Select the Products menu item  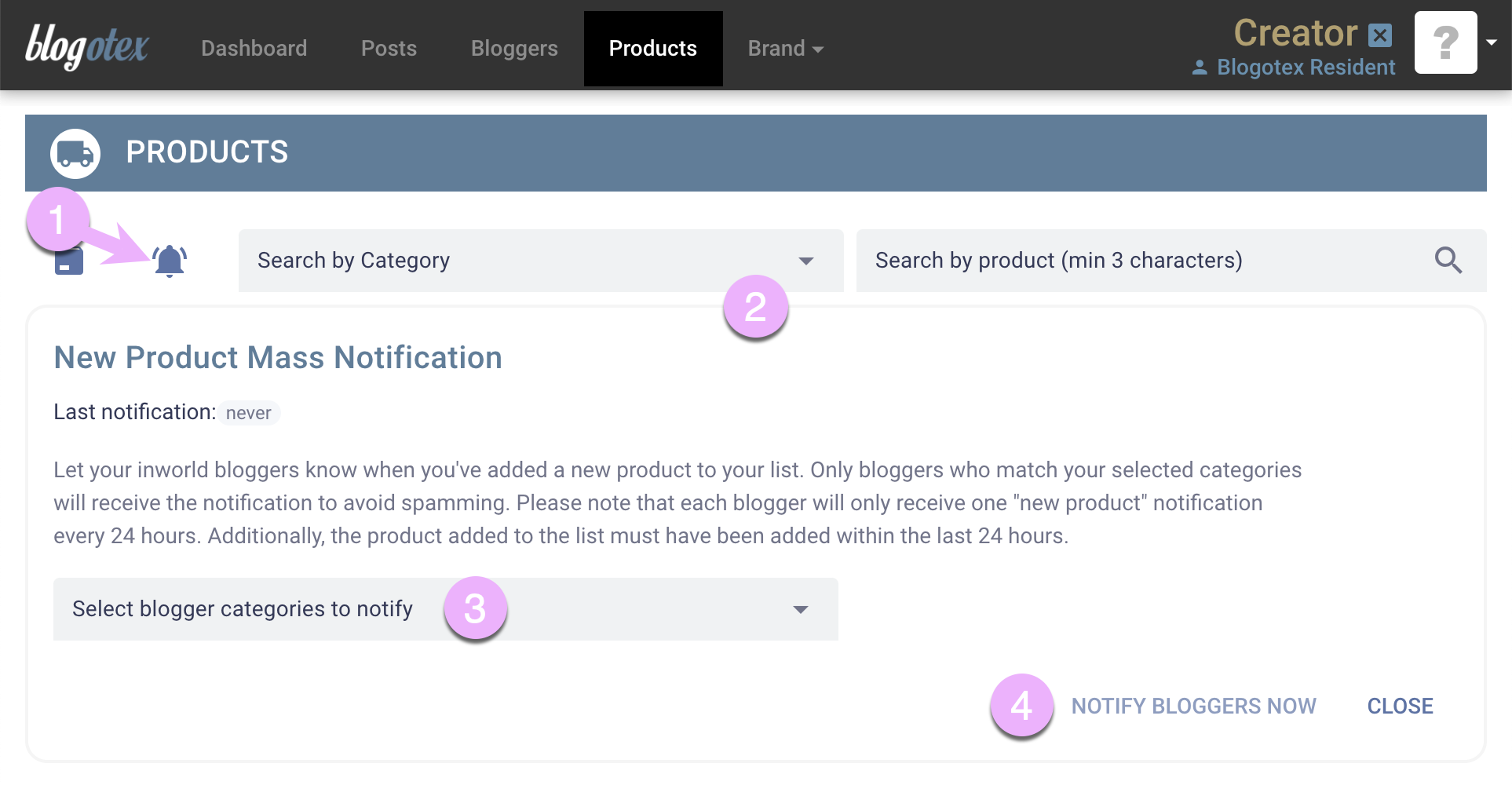(652, 48)
